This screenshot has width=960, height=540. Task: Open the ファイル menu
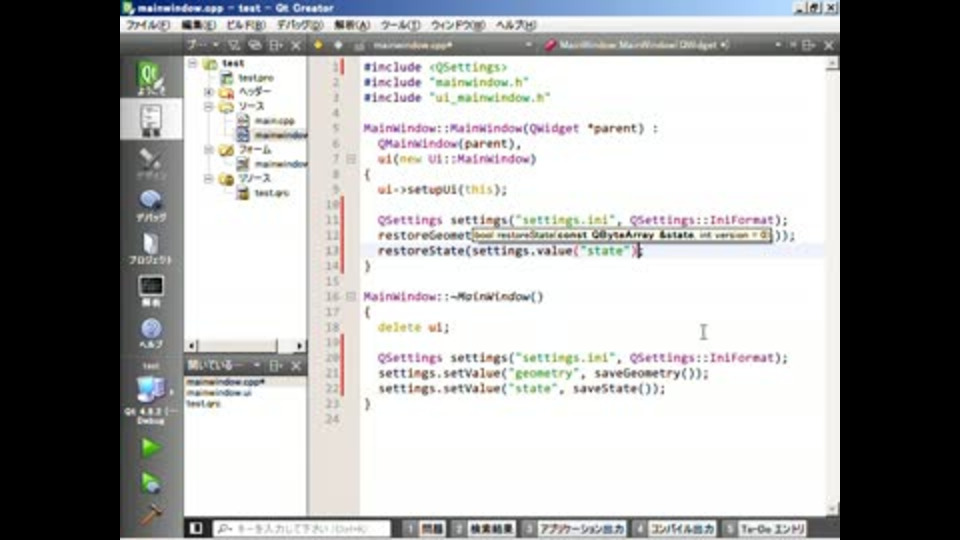point(148,24)
